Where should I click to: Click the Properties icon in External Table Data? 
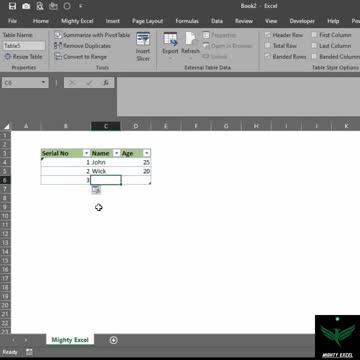pyautogui.click(x=206, y=35)
